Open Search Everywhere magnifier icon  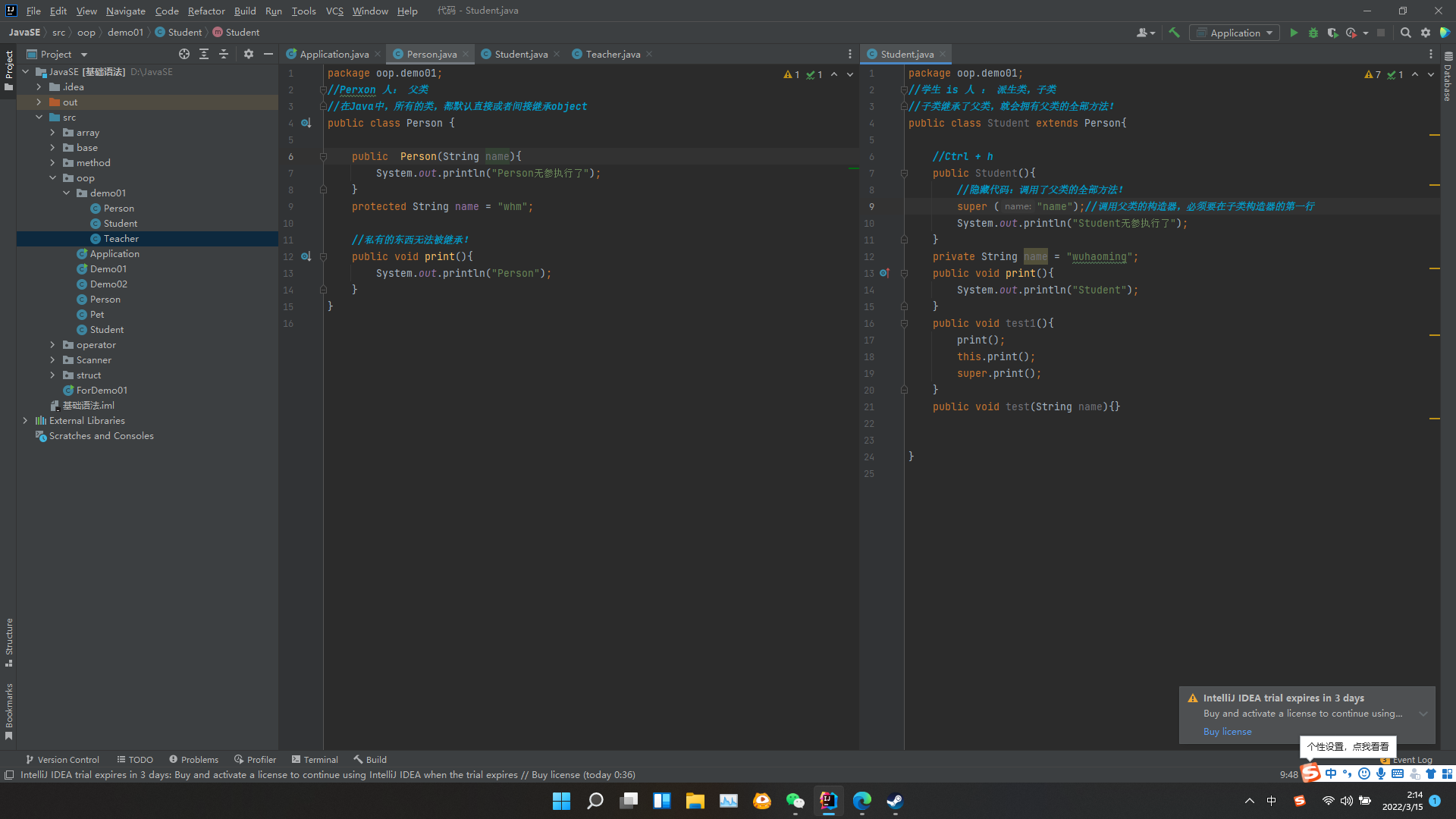[1405, 33]
